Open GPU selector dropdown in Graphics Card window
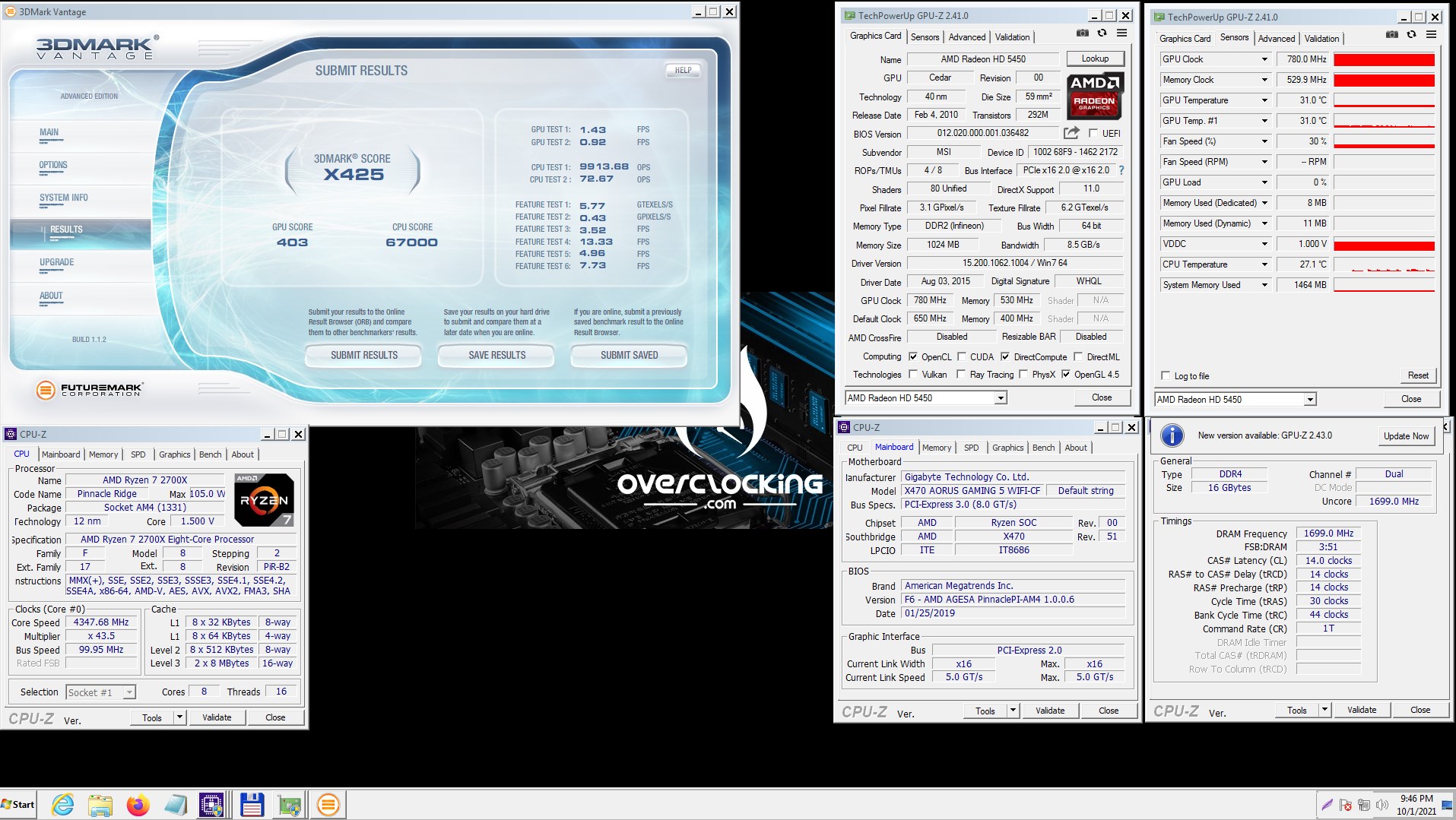Viewport: 1456px width, 820px height. pyautogui.click(x=1001, y=398)
